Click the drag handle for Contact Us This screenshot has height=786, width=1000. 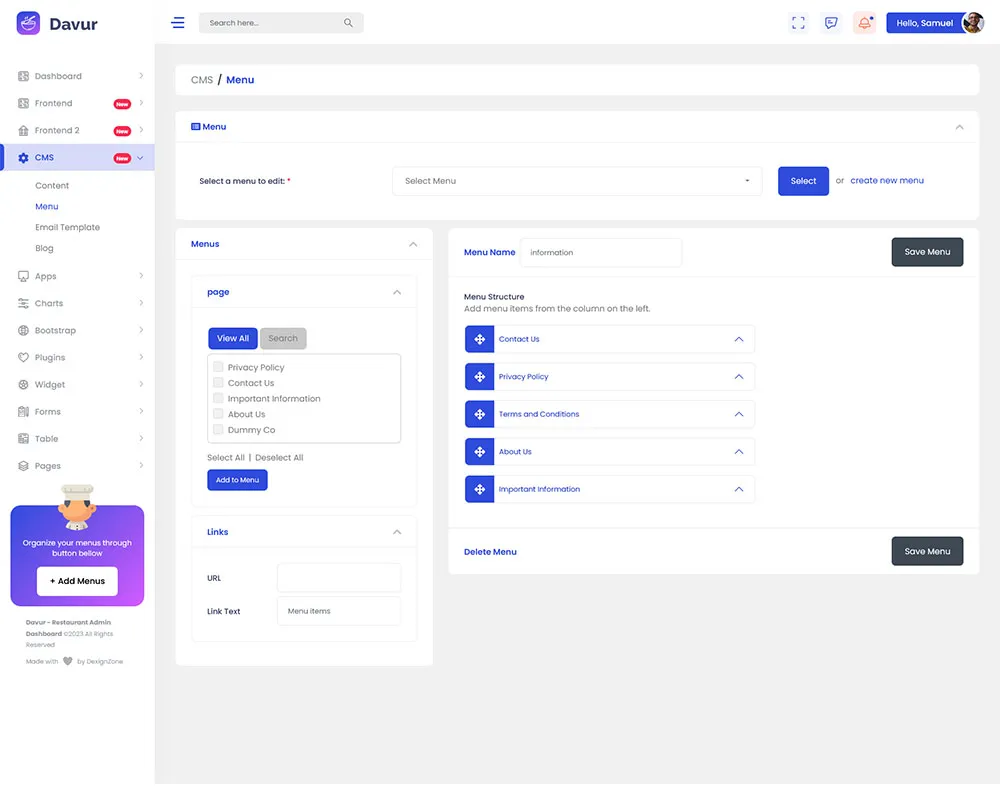click(480, 339)
